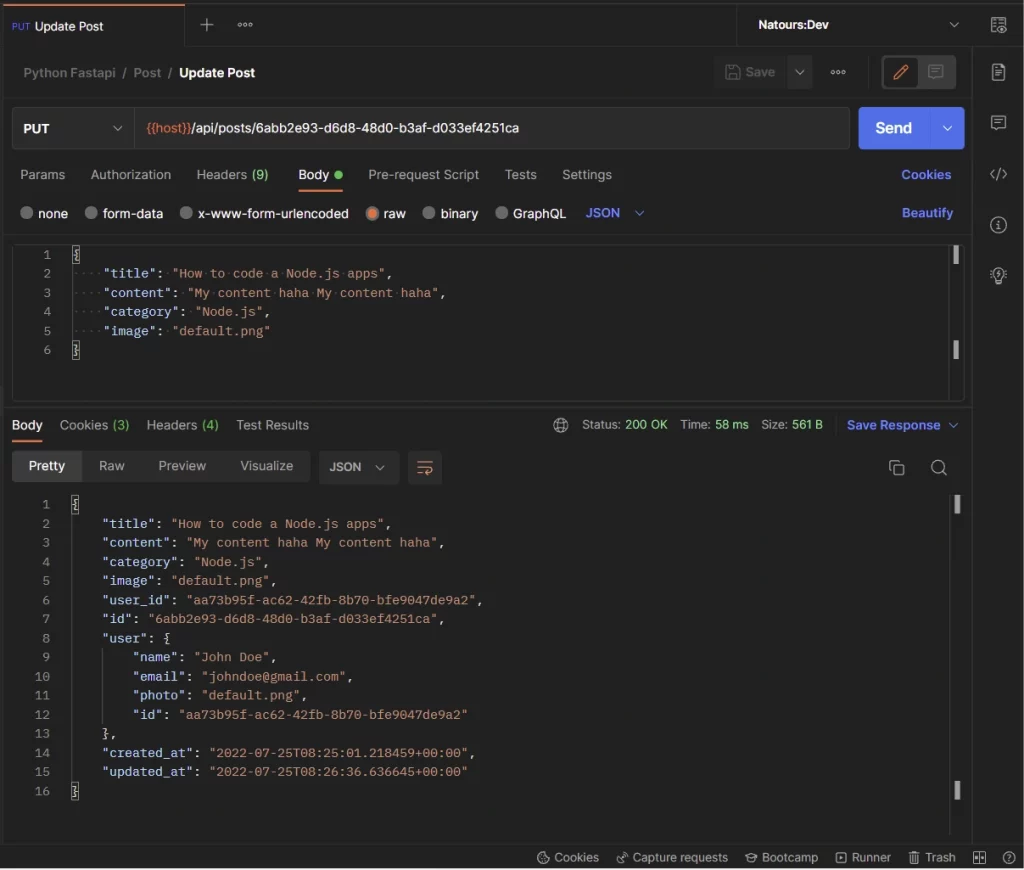The image size is (1024, 870).
Task: Select the GraphQL body type
Action: [530, 213]
